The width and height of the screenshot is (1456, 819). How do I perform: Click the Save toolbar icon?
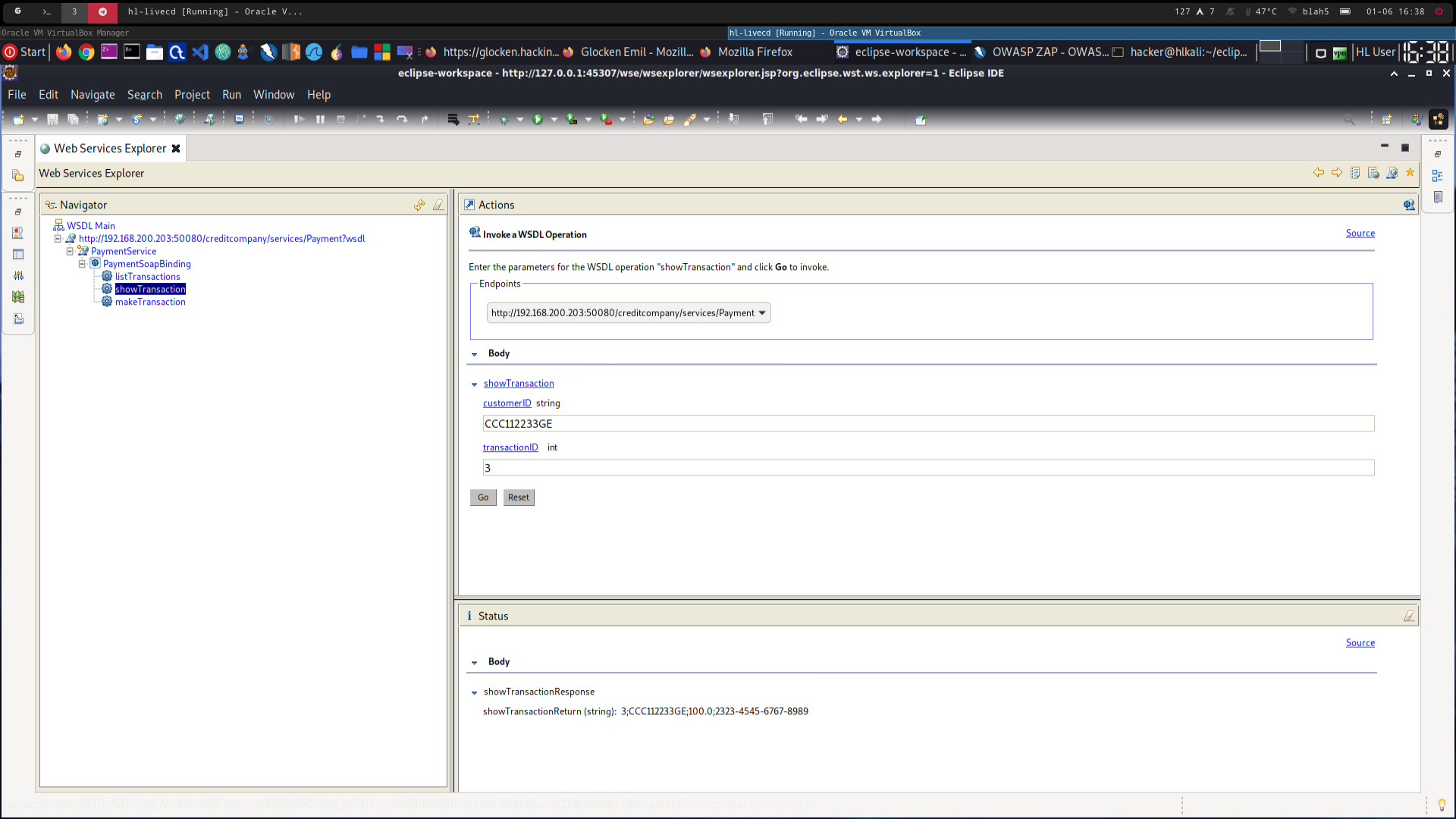(52, 120)
